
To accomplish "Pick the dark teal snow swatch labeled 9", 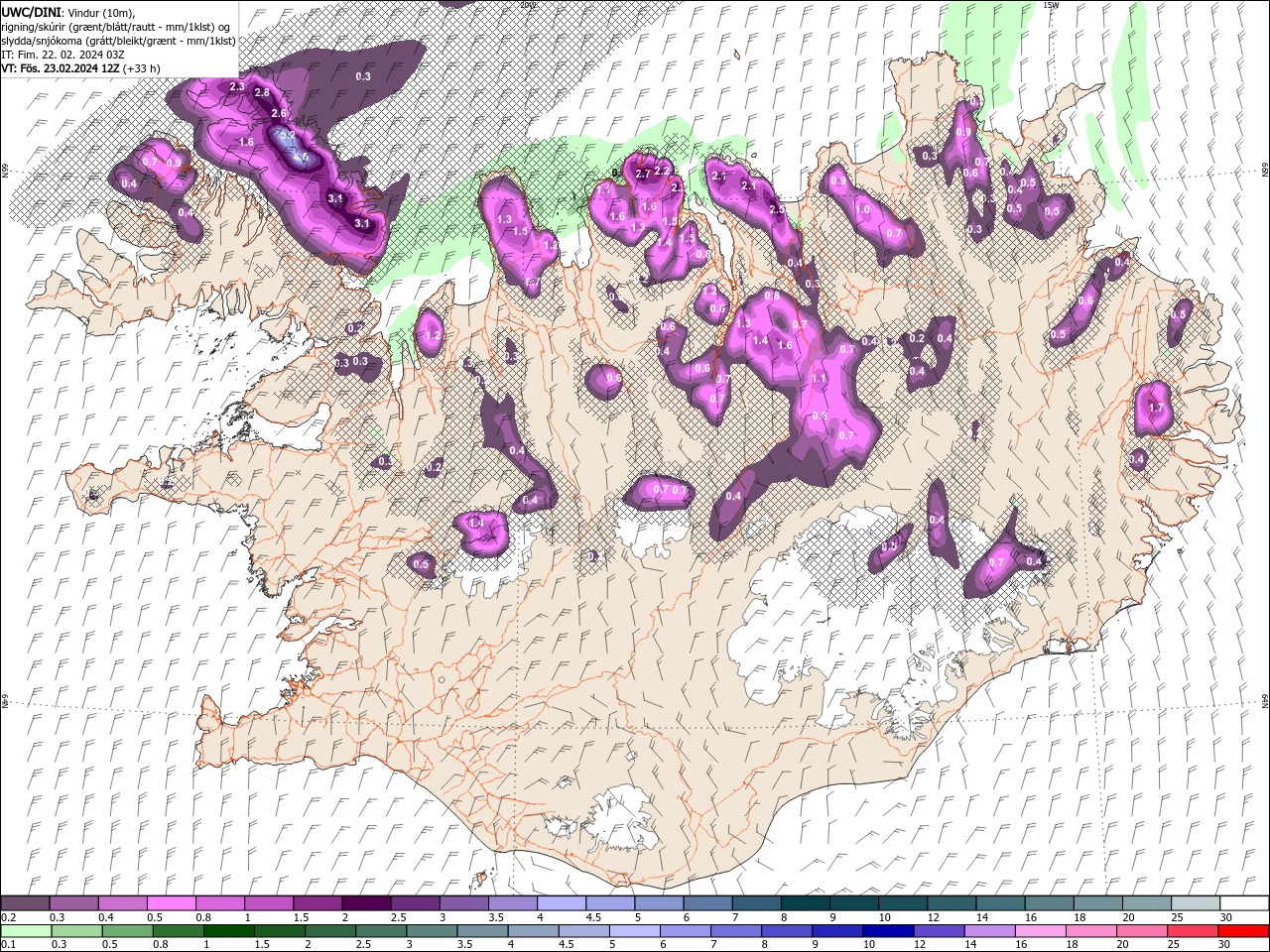I will 852,902.
